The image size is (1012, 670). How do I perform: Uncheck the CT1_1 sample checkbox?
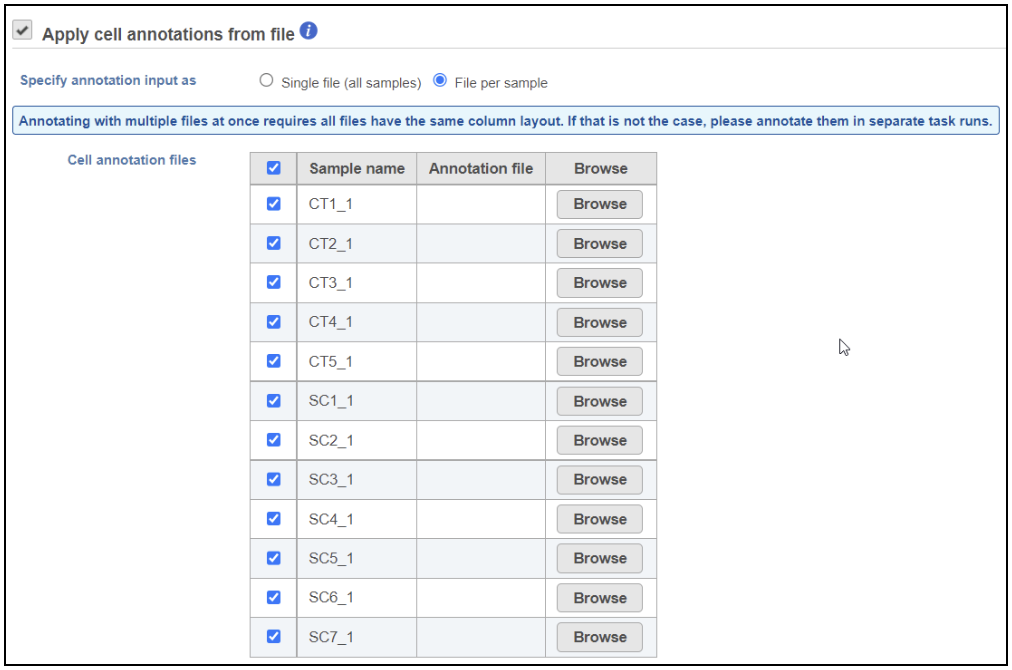click(273, 204)
